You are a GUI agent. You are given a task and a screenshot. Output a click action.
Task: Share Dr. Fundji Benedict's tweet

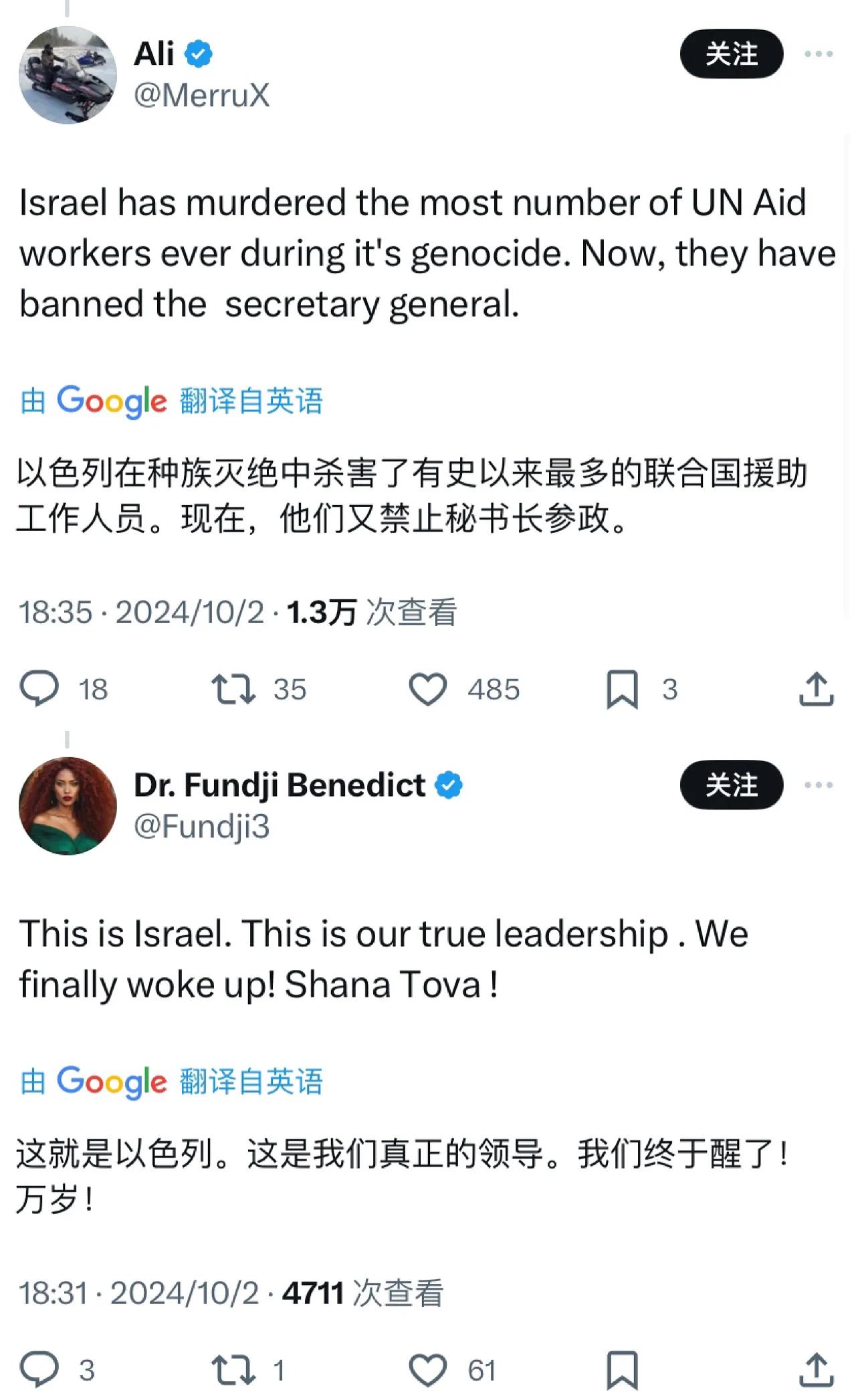click(x=816, y=1370)
